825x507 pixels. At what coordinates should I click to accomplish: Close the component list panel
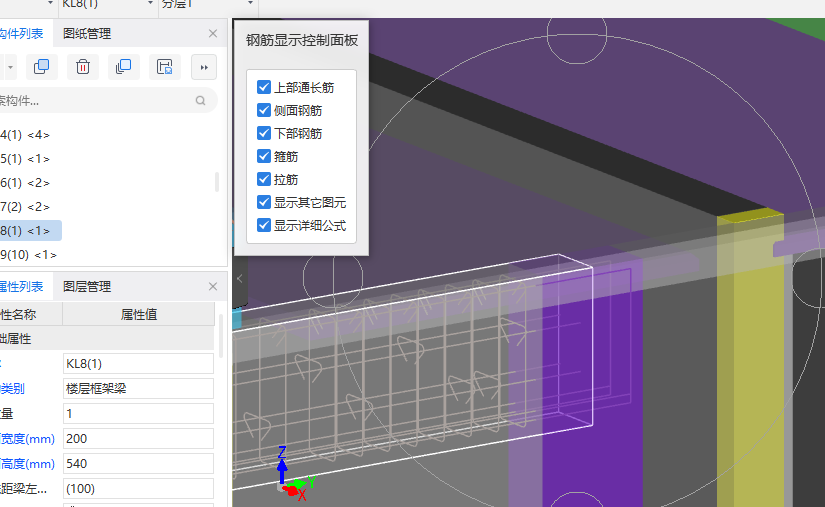point(213,34)
